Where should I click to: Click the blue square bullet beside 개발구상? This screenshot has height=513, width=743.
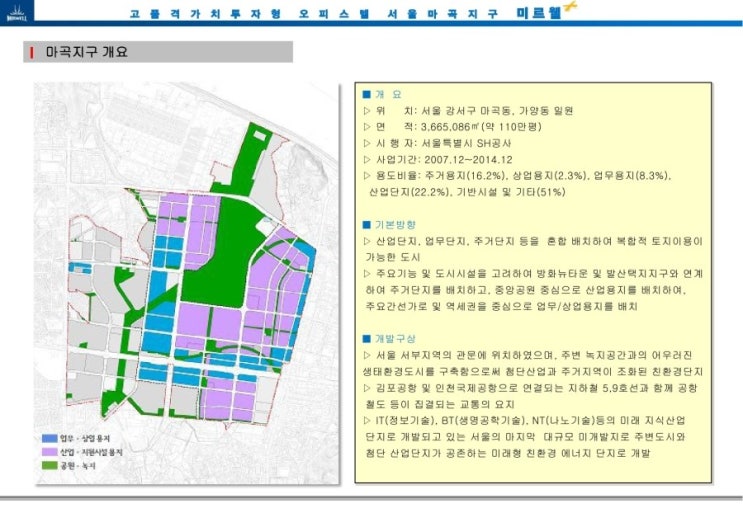(366, 339)
